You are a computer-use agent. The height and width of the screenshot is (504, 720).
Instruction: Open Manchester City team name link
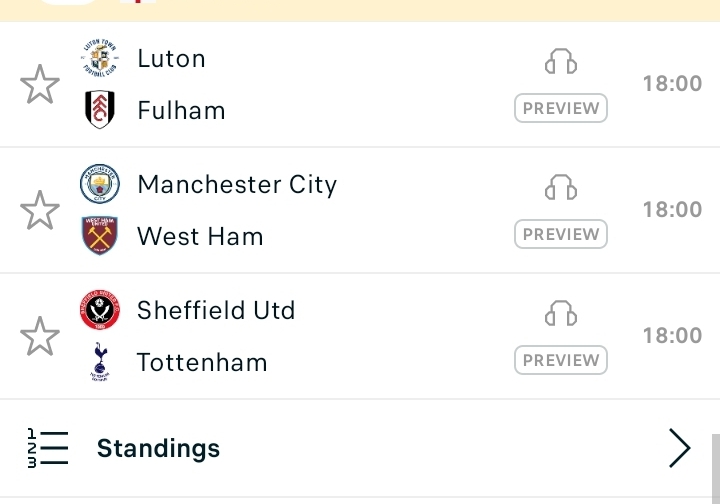tap(237, 185)
